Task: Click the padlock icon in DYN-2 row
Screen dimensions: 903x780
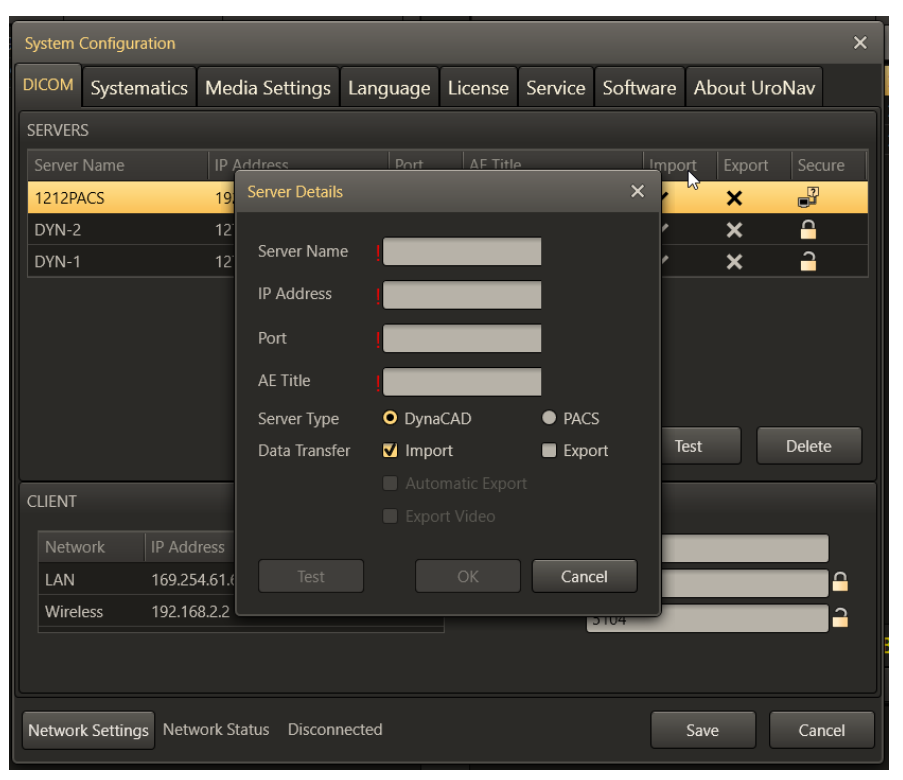Action: [x=808, y=230]
